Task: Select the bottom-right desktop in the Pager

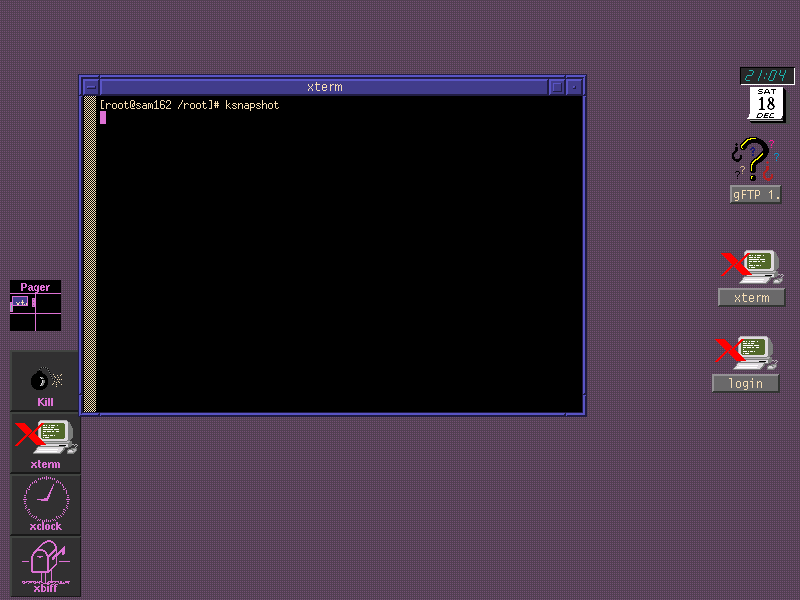Action: pyautogui.click(x=48, y=322)
